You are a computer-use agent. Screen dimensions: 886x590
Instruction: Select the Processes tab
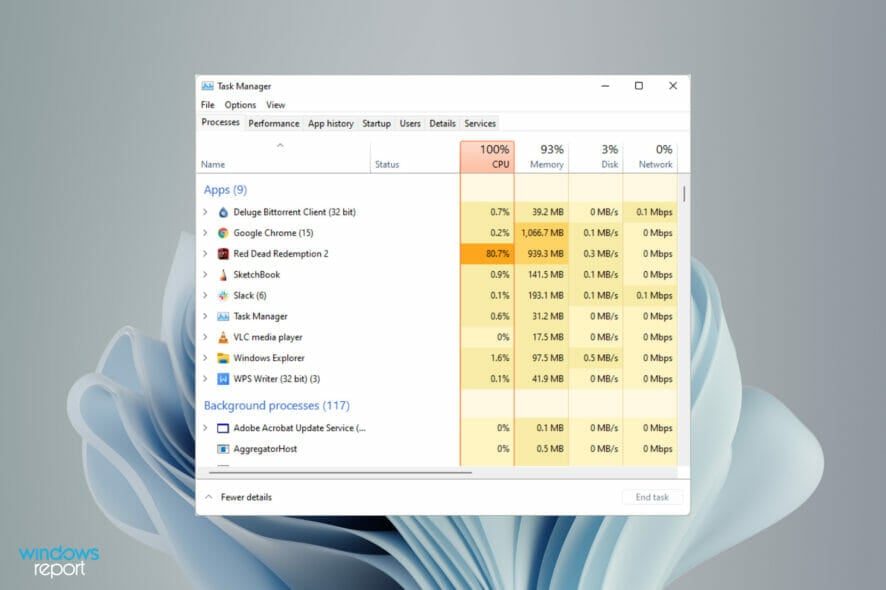(x=220, y=123)
